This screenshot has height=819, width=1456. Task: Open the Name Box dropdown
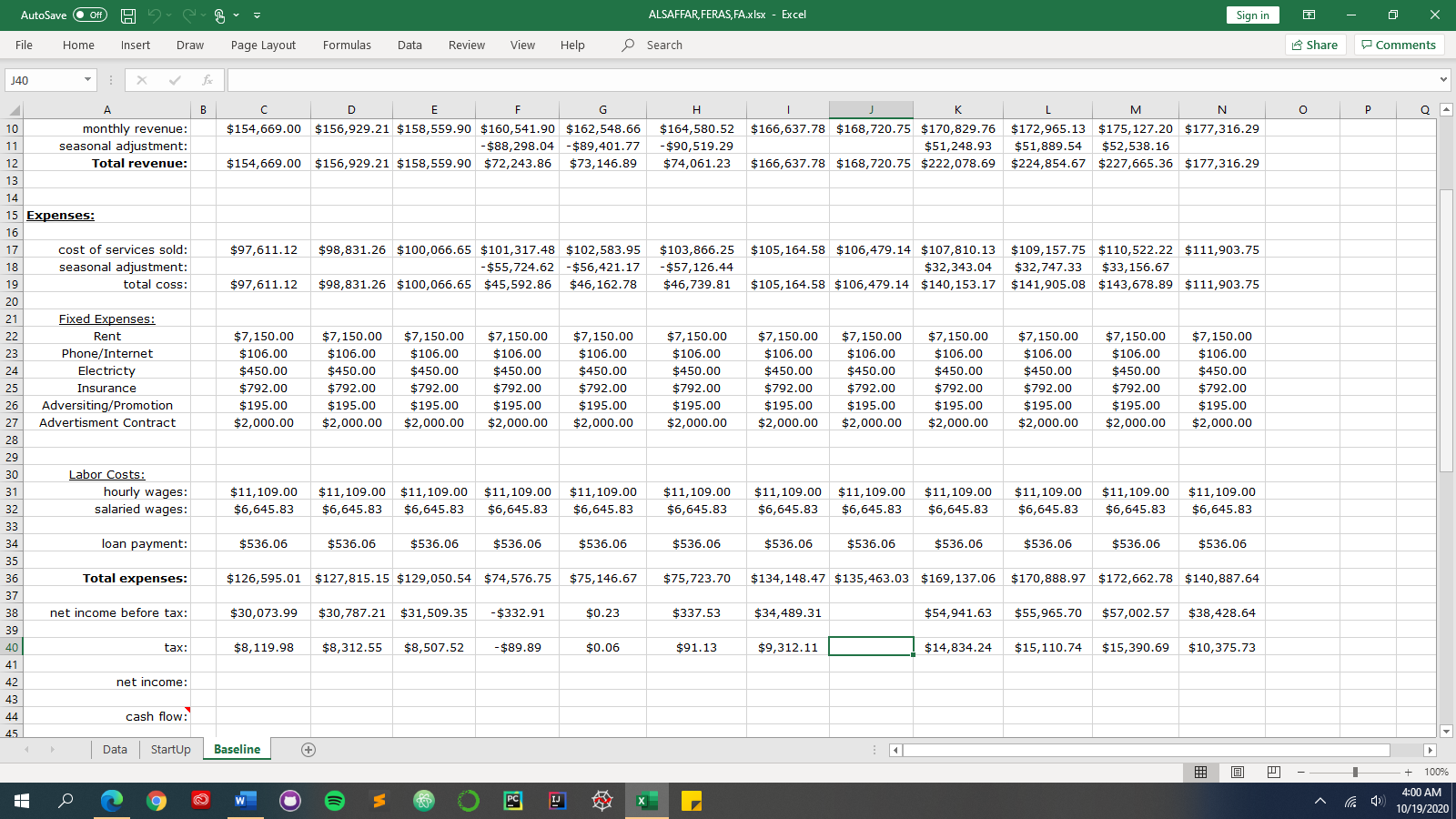[x=87, y=80]
